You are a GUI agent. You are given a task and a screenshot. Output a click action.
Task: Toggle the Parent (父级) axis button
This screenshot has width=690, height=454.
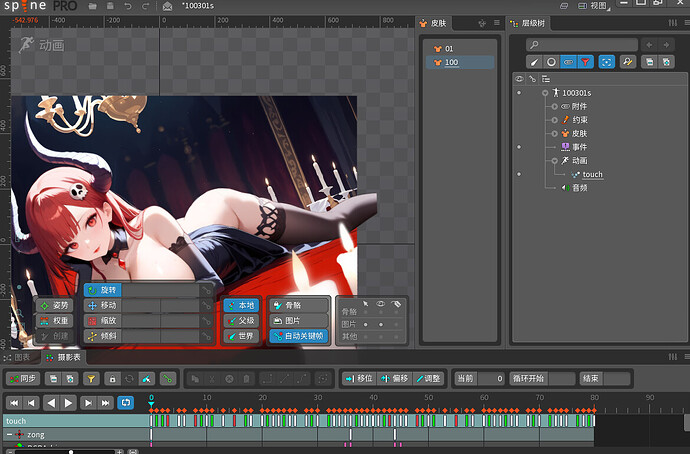[241, 321]
